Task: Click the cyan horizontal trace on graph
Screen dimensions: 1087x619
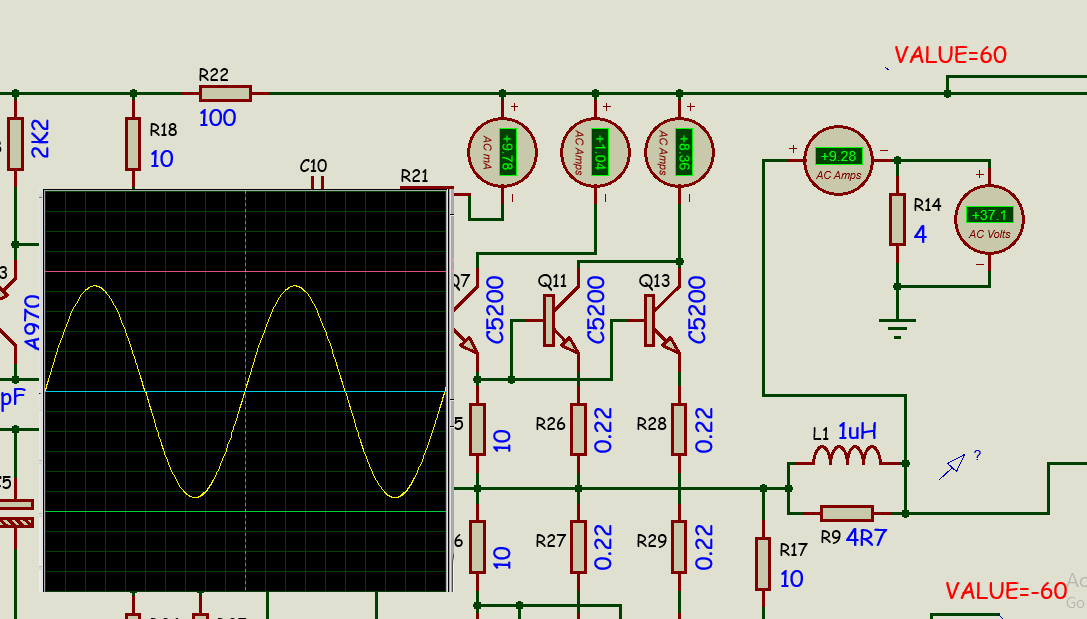Action: coord(245,392)
